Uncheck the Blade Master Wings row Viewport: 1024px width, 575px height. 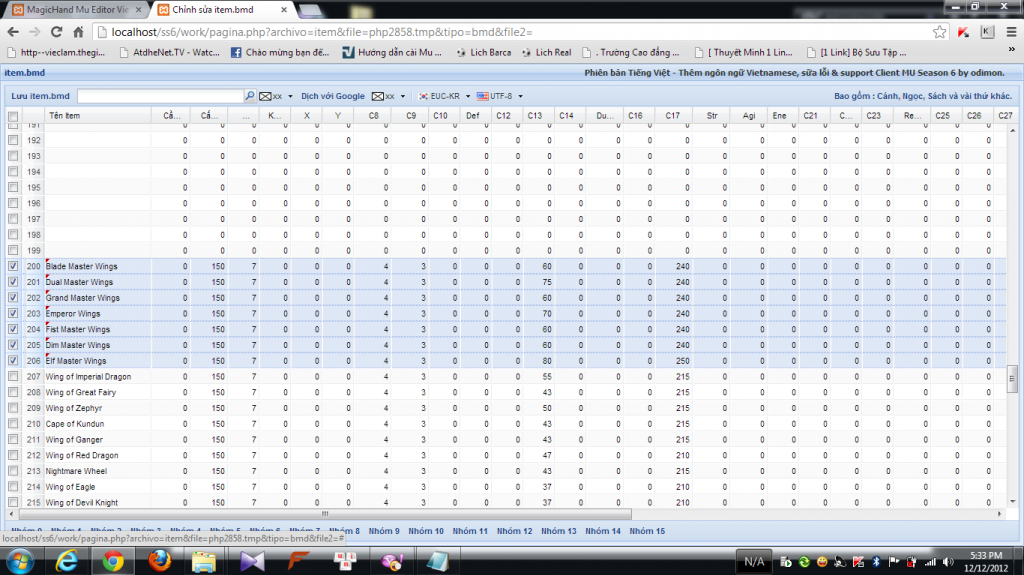tap(13, 267)
